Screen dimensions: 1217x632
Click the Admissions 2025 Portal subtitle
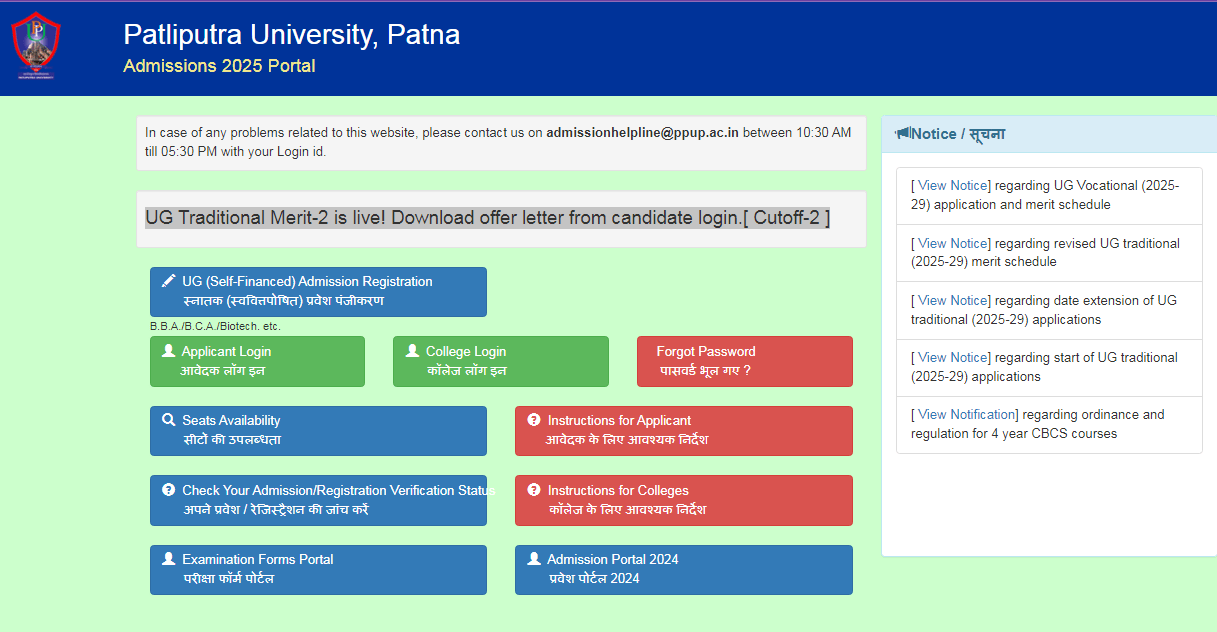pos(219,66)
